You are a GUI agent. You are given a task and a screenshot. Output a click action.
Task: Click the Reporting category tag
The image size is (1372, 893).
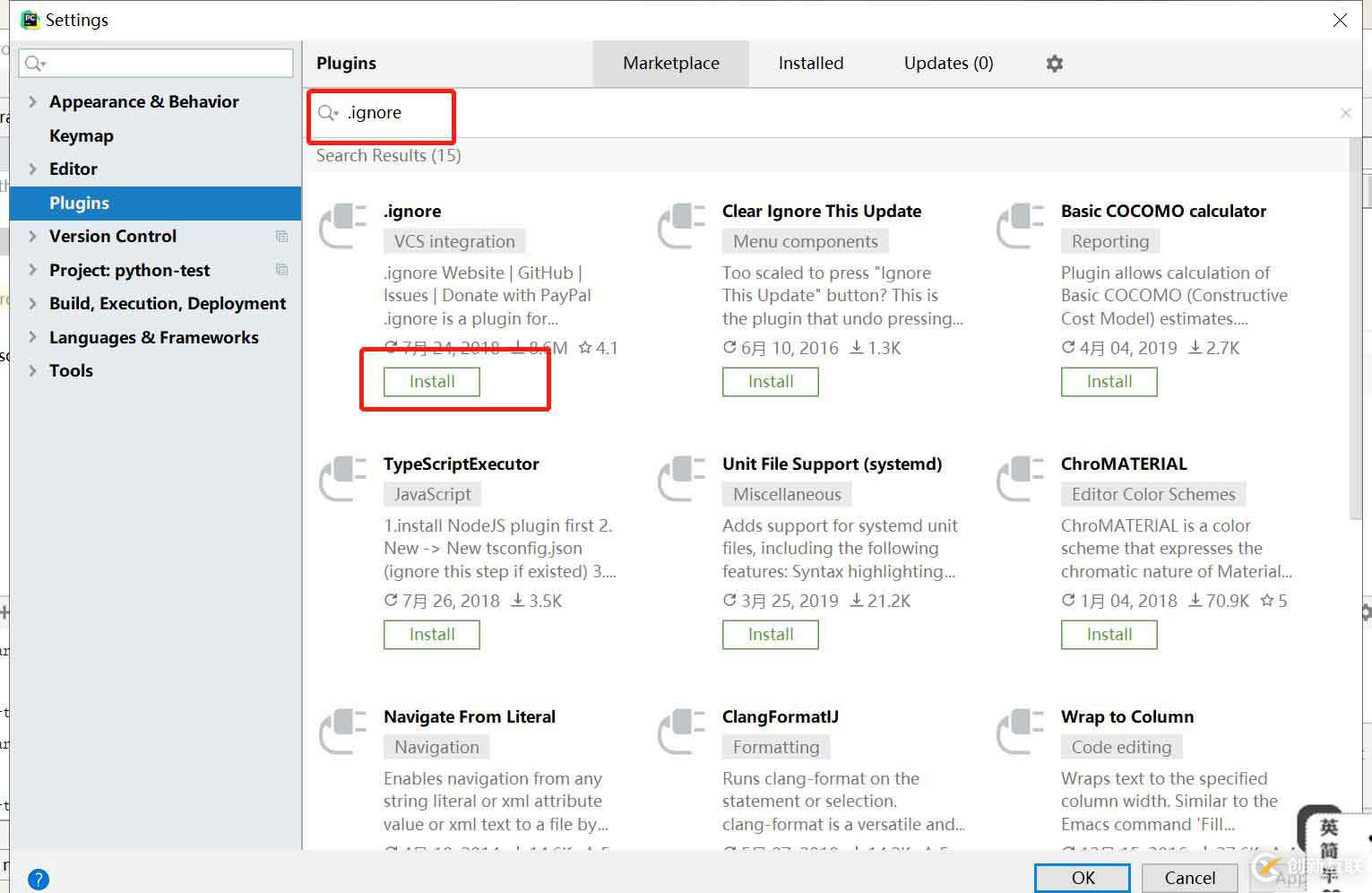pos(1110,241)
